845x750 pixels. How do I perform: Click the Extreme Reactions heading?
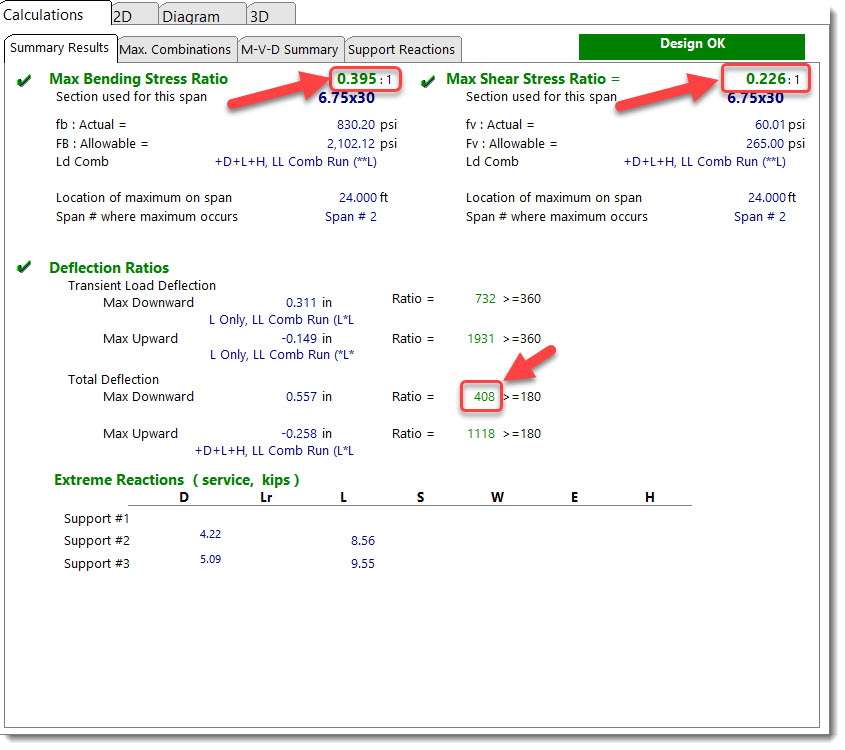pyautogui.click(x=176, y=480)
